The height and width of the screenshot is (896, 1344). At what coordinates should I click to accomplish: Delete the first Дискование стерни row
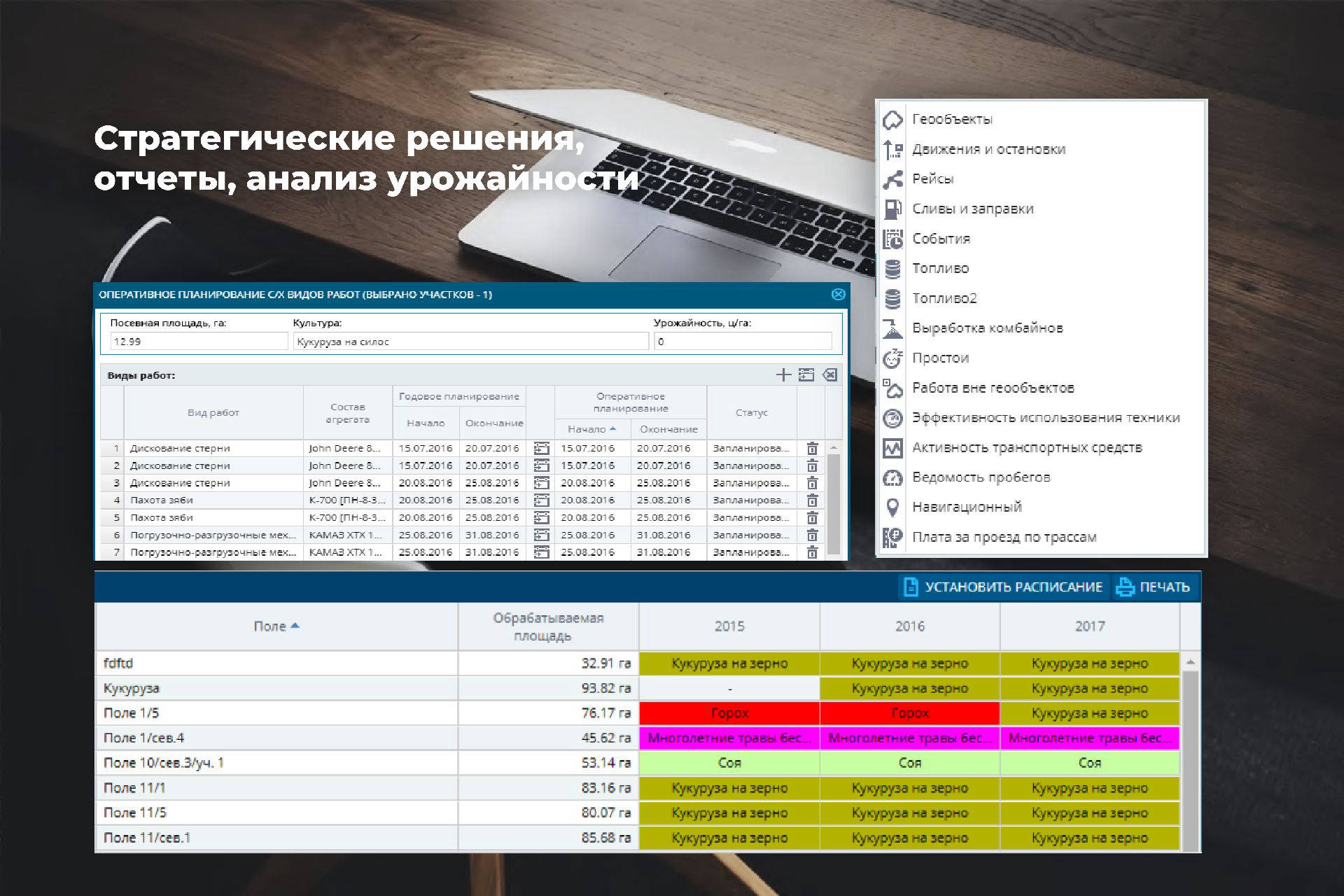(x=812, y=448)
